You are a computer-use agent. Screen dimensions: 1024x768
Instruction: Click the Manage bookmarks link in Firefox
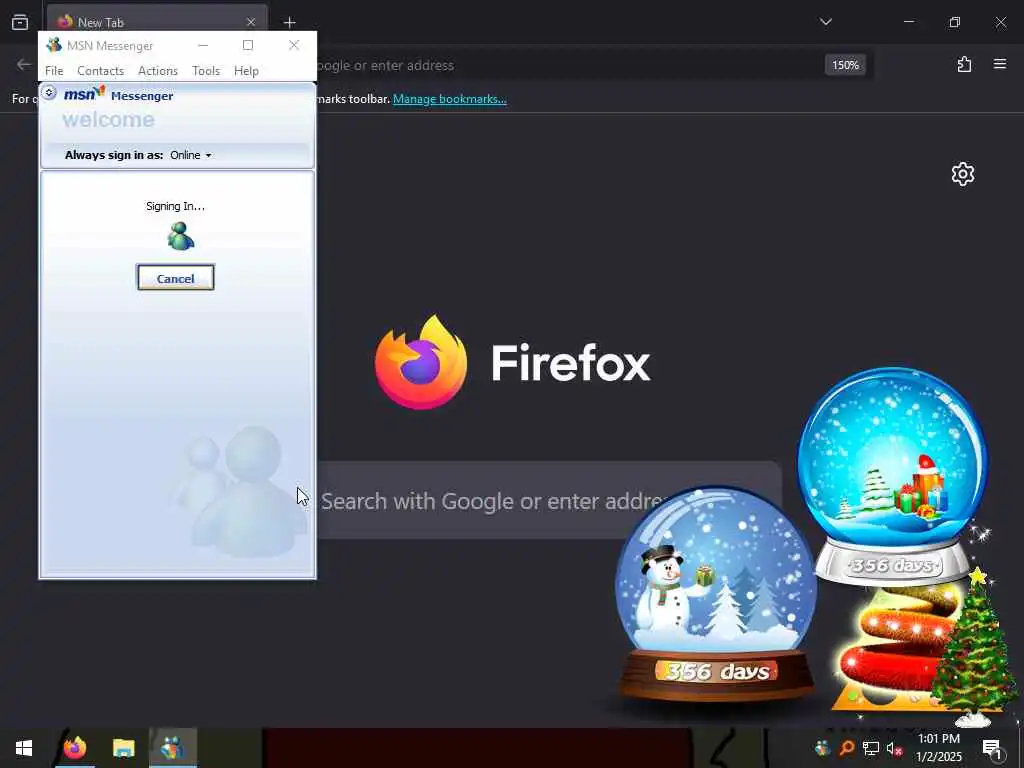point(449,99)
